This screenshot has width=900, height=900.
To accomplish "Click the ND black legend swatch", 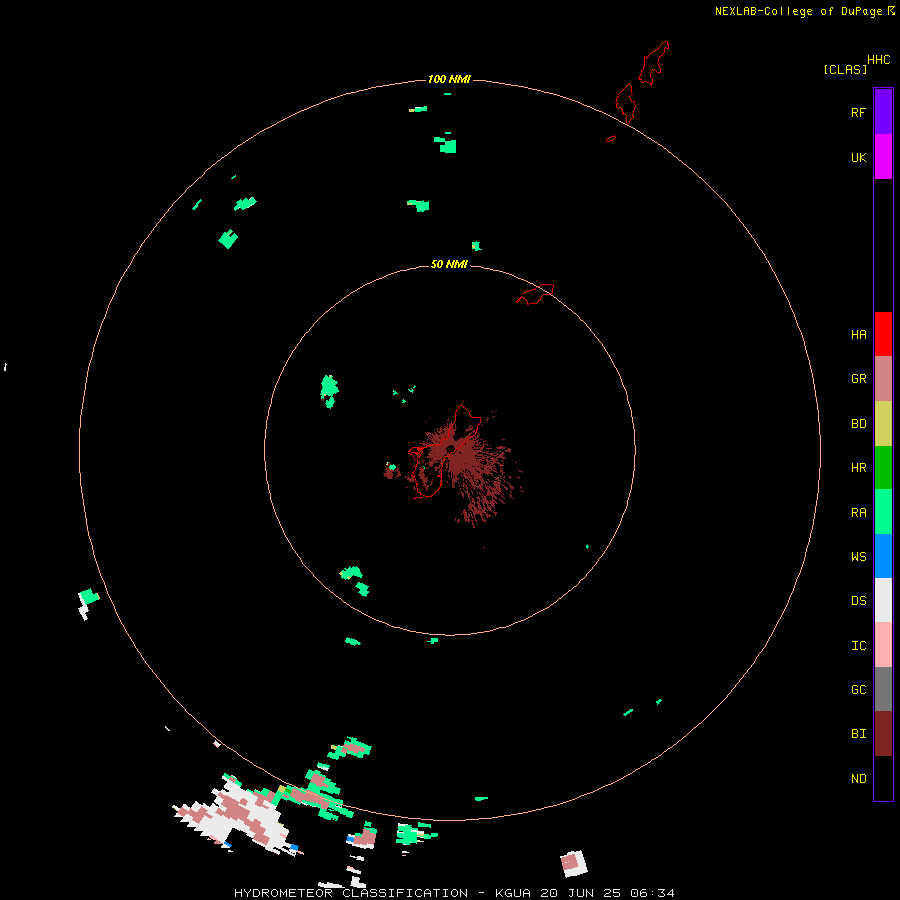I will (x=883, y=778).
